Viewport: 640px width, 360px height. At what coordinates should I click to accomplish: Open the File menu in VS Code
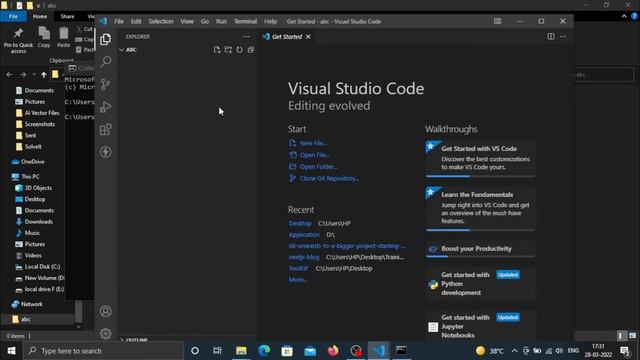point(119,21)
